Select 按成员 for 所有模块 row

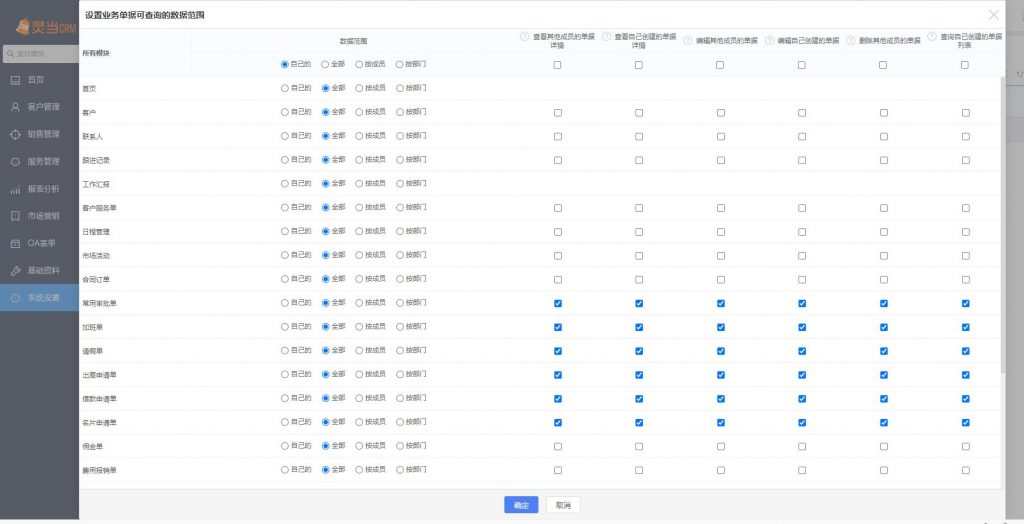click(359, 65)
